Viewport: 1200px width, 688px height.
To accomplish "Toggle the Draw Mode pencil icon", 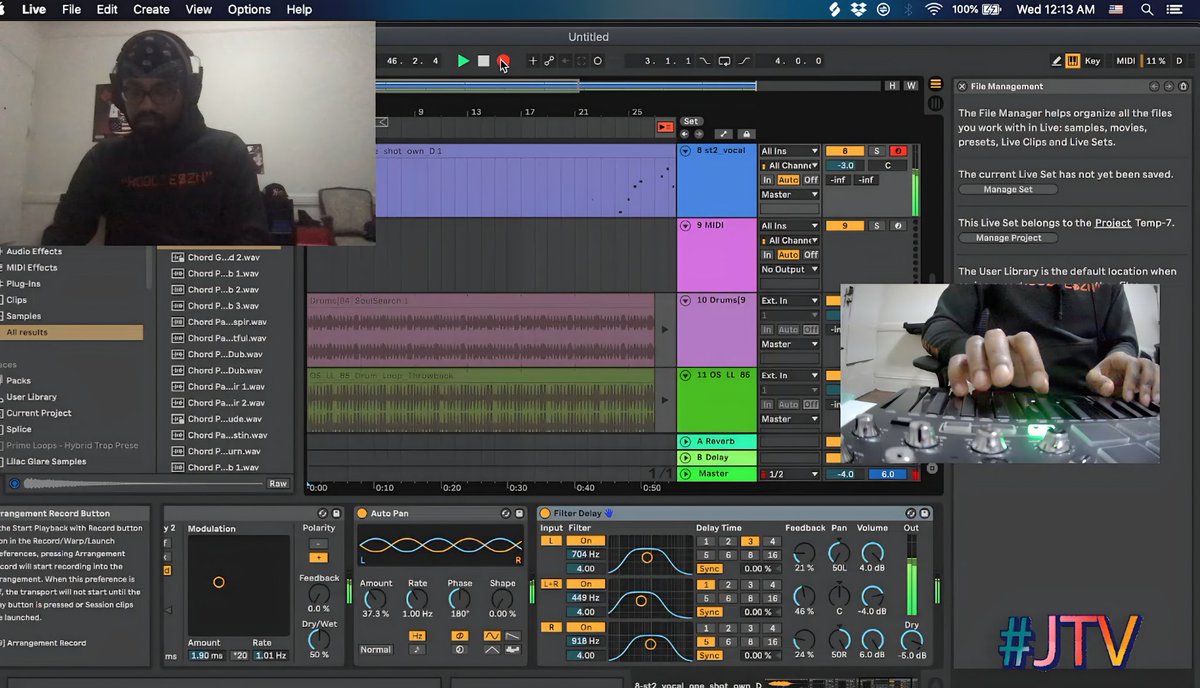I will pos(1057,61).
